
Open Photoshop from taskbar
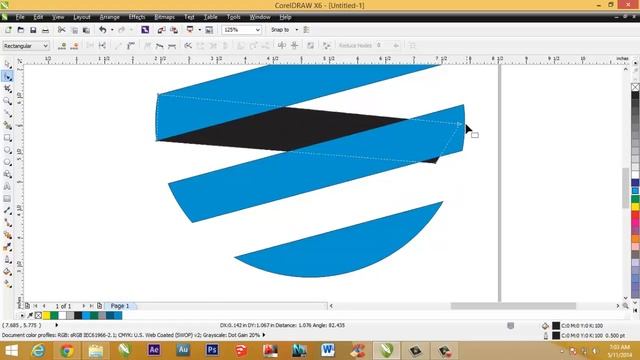(x=212, y=350)
